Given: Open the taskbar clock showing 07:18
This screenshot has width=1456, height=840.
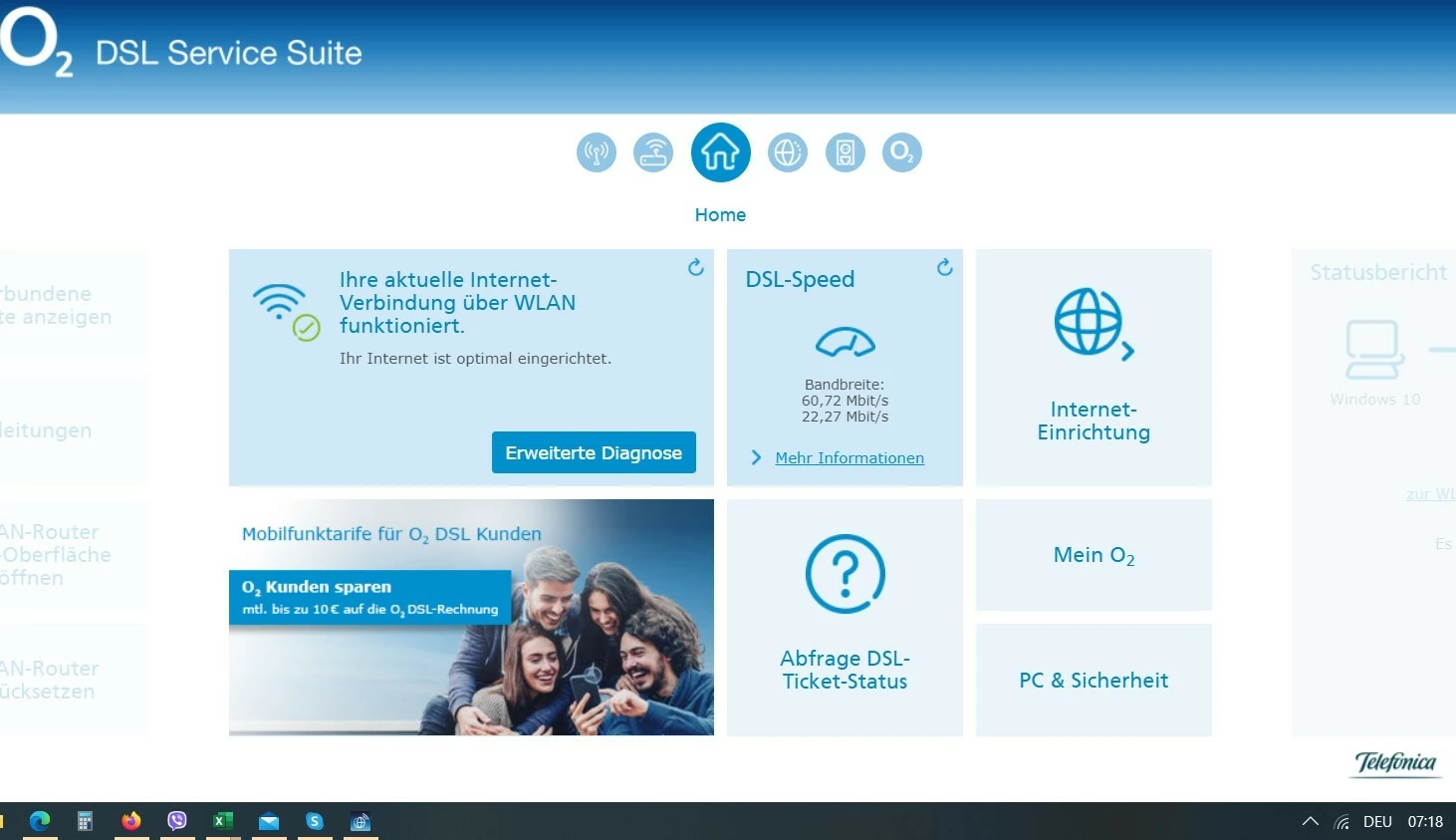Looking at the screenshot, I should click(x=1425, y=822).
